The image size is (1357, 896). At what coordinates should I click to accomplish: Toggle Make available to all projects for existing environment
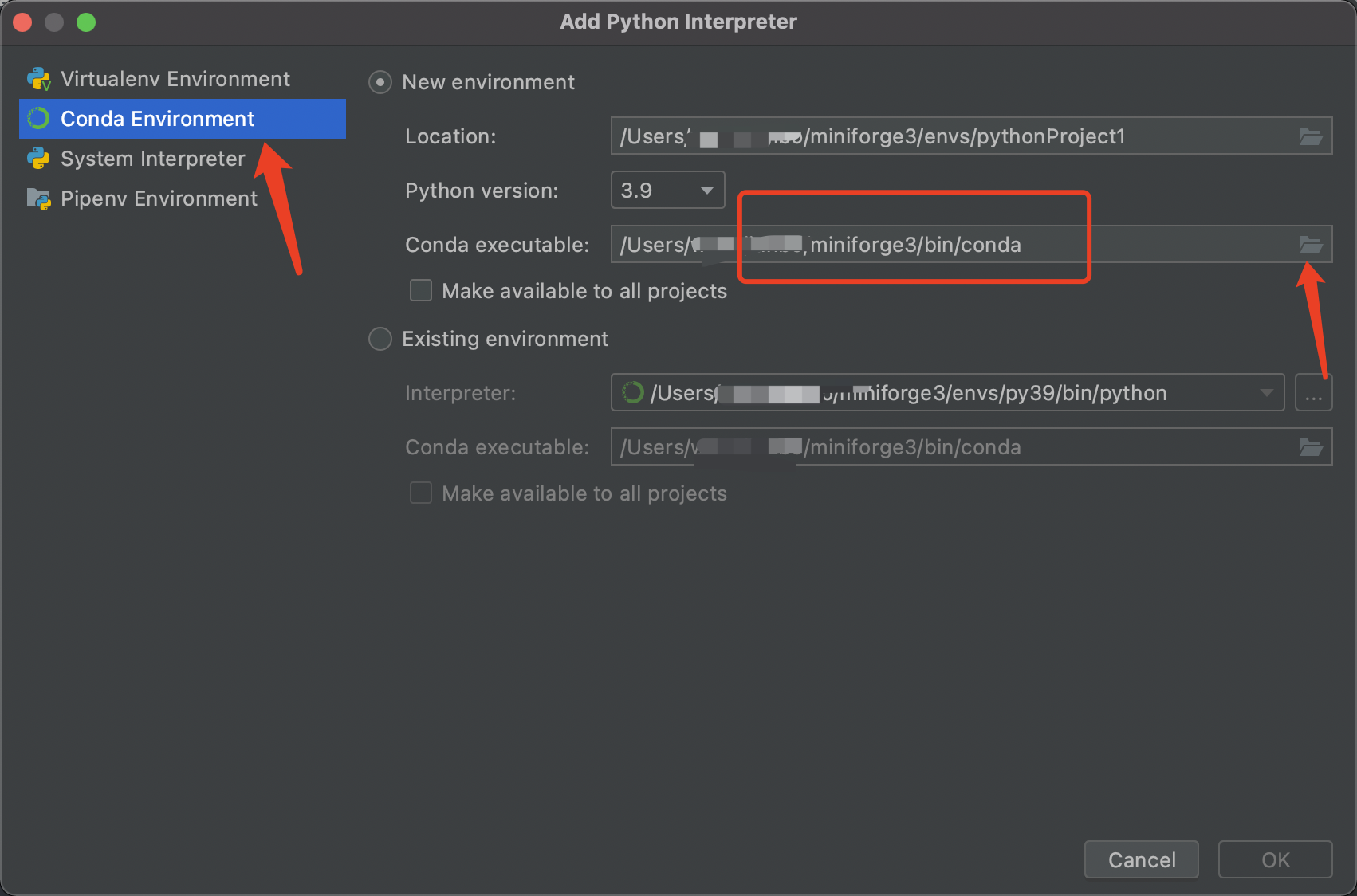click(x=421, y=493)
